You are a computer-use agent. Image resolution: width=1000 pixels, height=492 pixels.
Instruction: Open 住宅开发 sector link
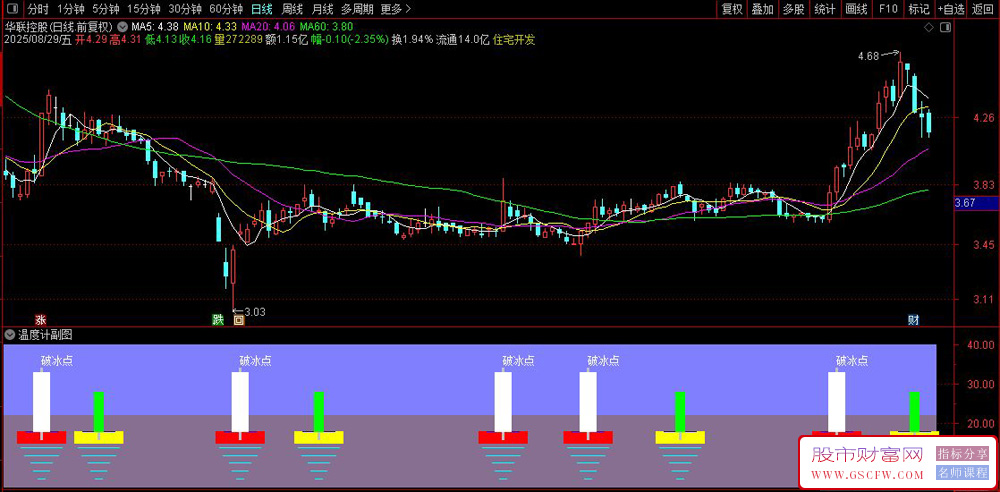pyautogui.click(x=514, y=40)
